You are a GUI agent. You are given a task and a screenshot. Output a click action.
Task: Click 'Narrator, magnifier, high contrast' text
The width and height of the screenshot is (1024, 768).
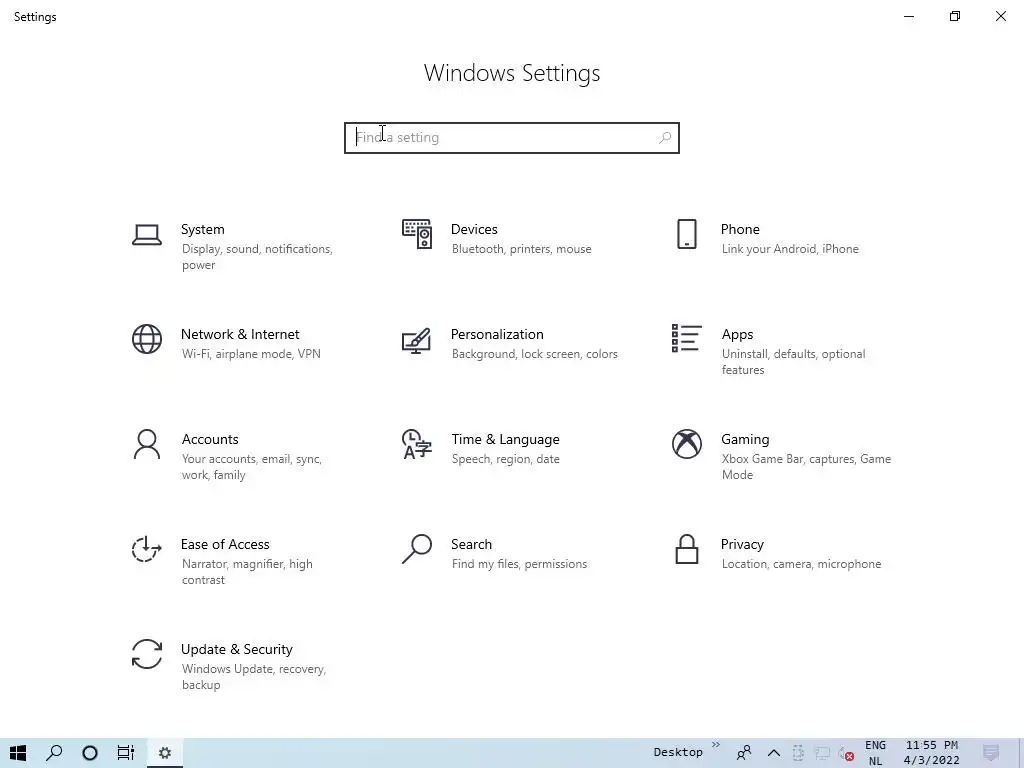247,572
